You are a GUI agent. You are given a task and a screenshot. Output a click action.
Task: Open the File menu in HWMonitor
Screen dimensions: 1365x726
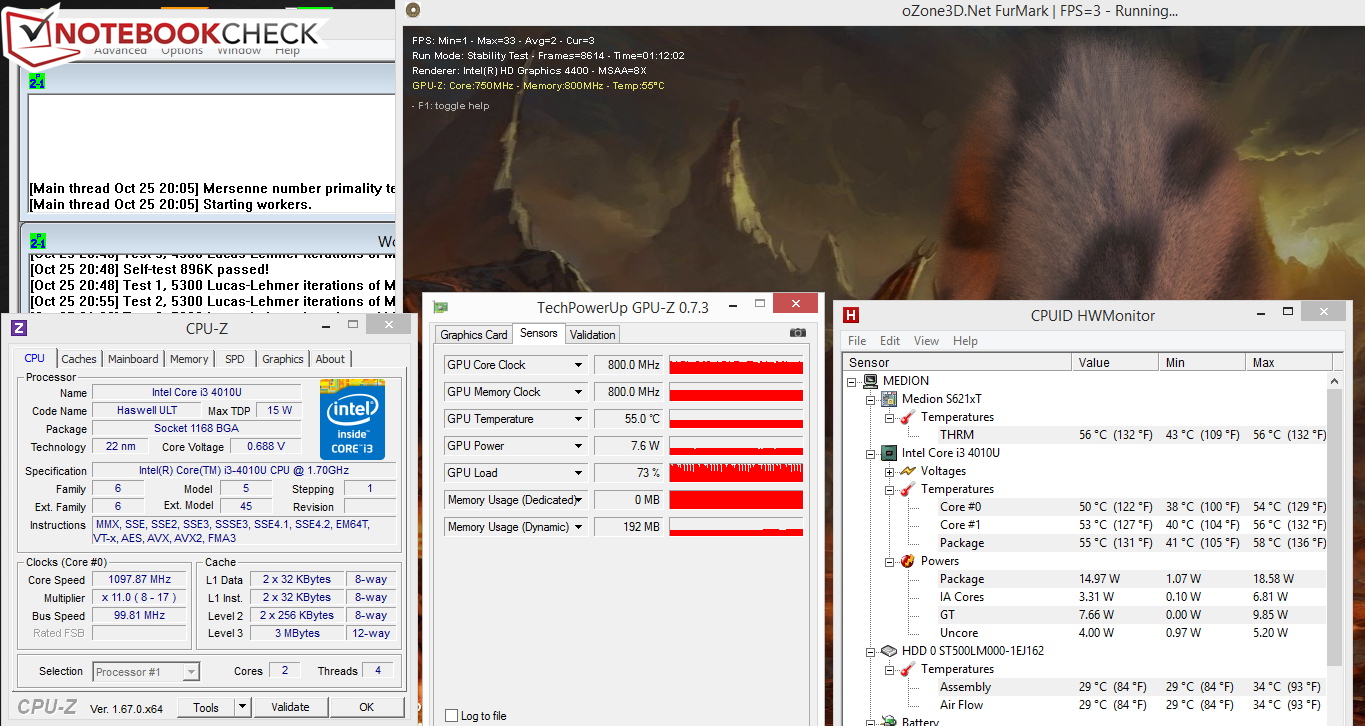tap(857, 341)
